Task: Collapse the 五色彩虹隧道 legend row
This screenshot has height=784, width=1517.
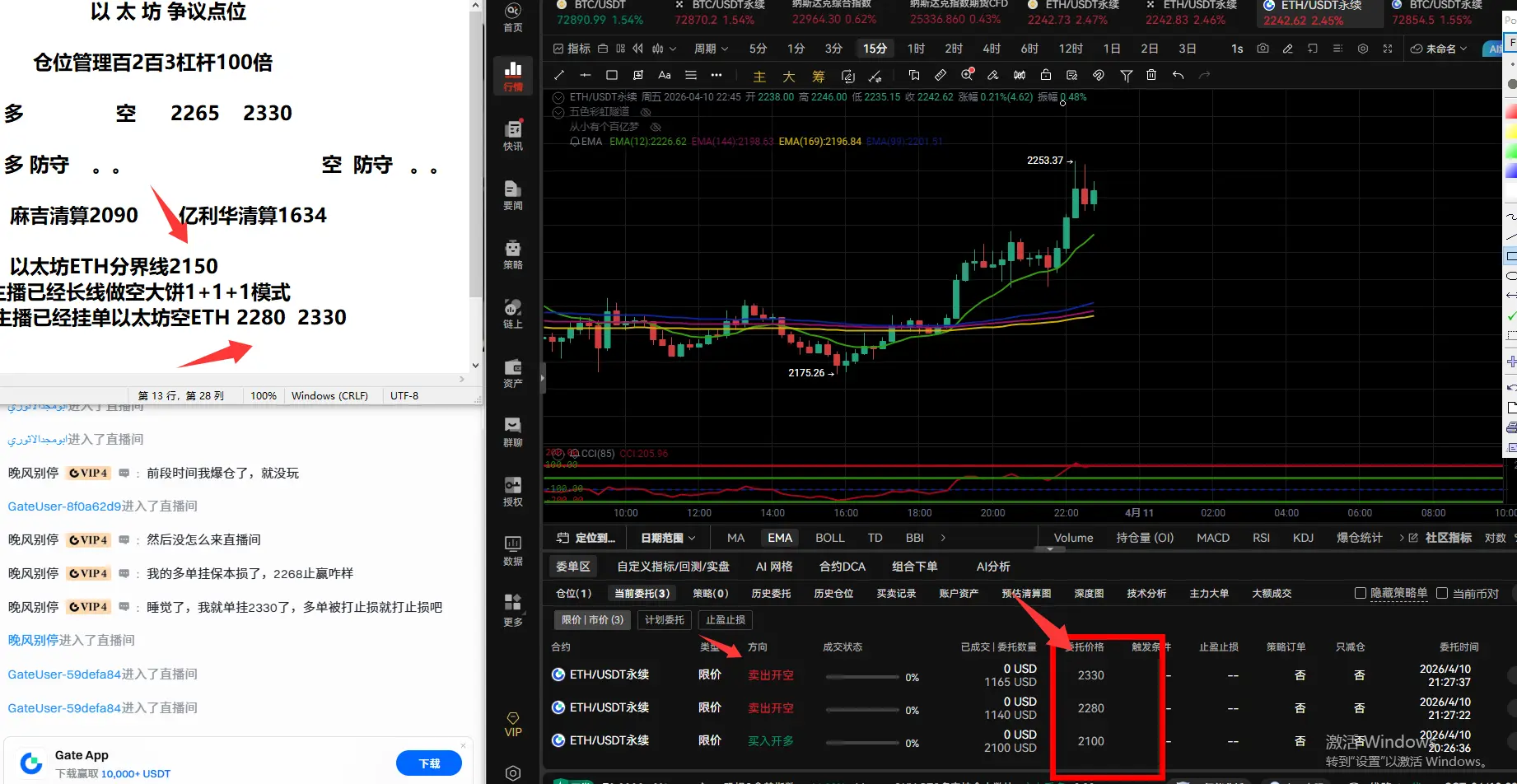Action: pos(558,112)
